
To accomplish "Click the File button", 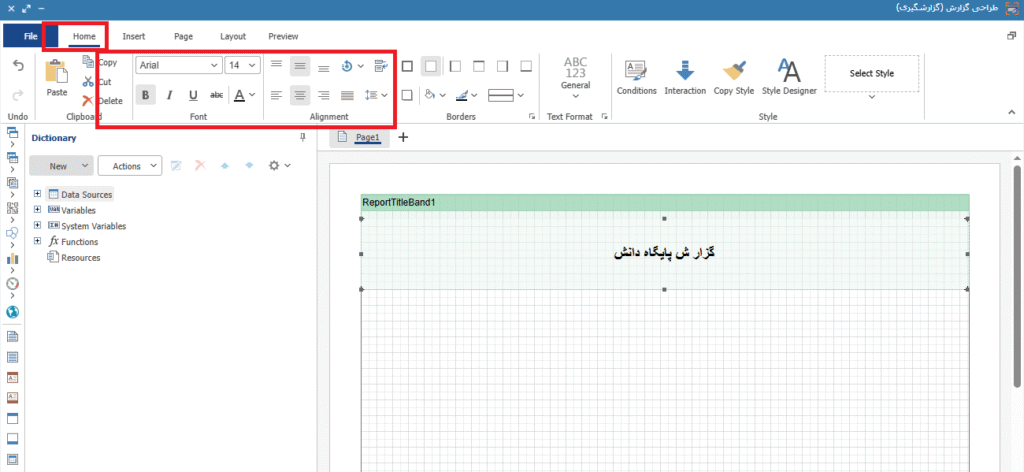I will tap(30, 36).
